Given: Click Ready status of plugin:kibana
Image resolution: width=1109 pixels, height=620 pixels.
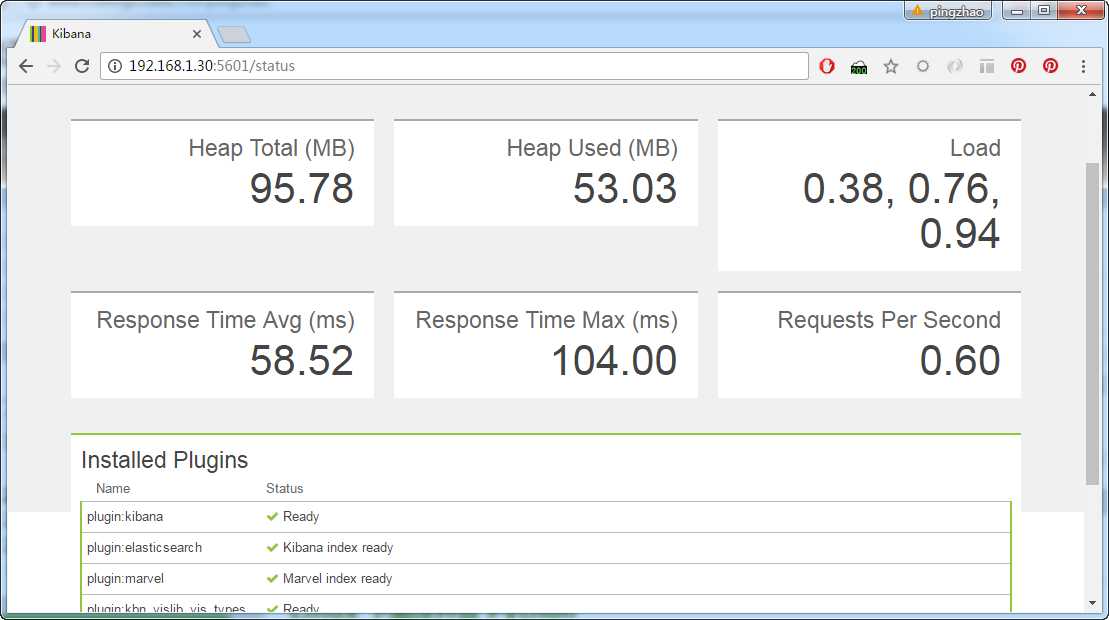Looking at the screenshot, I should (x=301, y=517).
